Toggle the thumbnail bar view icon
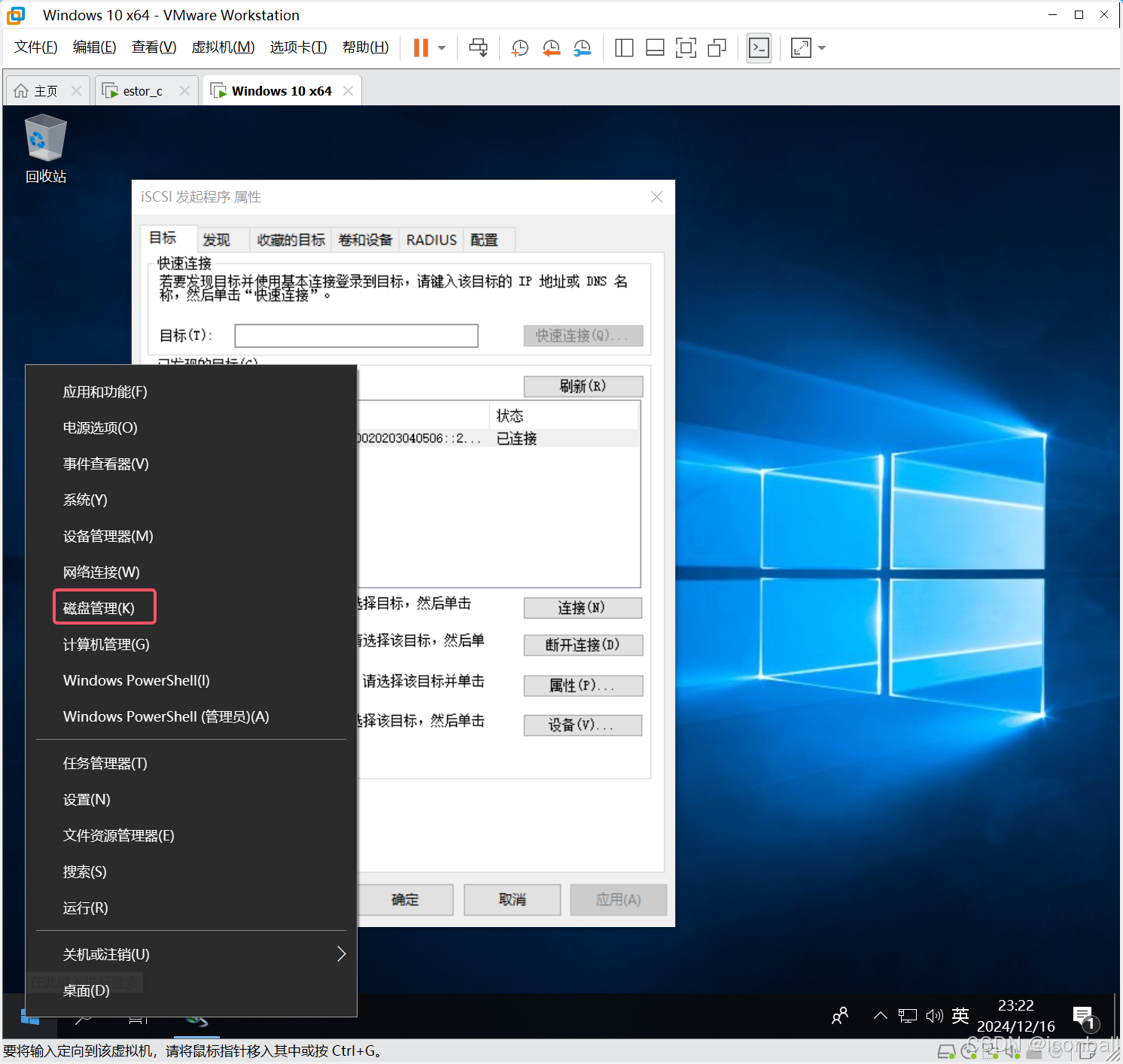Screen dimensions: 1123x1064 click(x=655, y=48)
